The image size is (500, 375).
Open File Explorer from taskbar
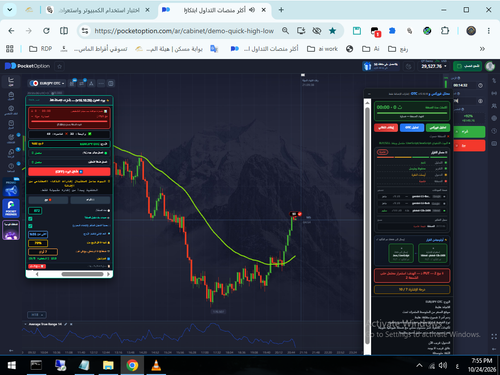pyautogui.click(x=108, y=366)
